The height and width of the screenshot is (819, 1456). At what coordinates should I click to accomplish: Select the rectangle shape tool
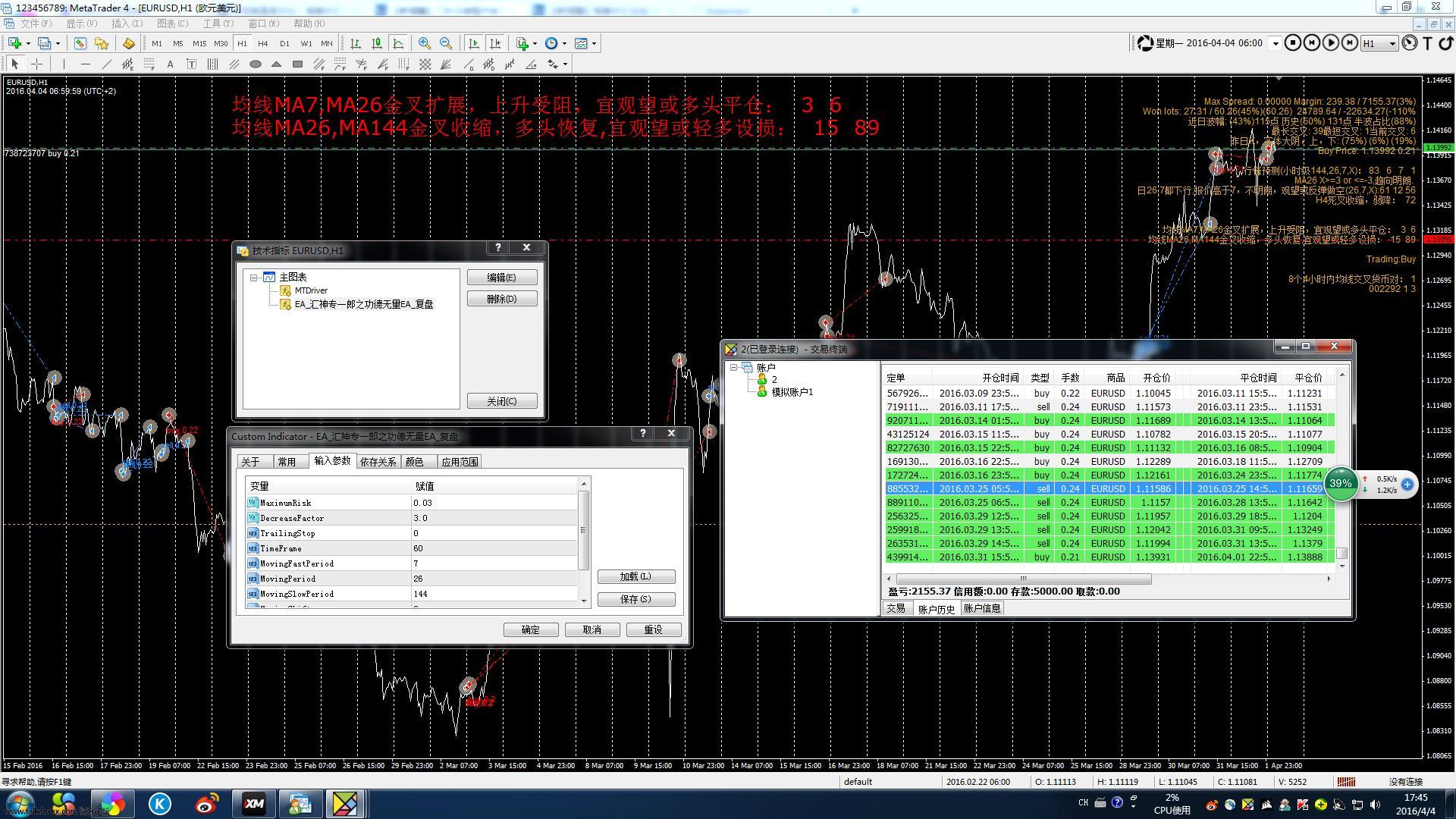coord(297,64)
